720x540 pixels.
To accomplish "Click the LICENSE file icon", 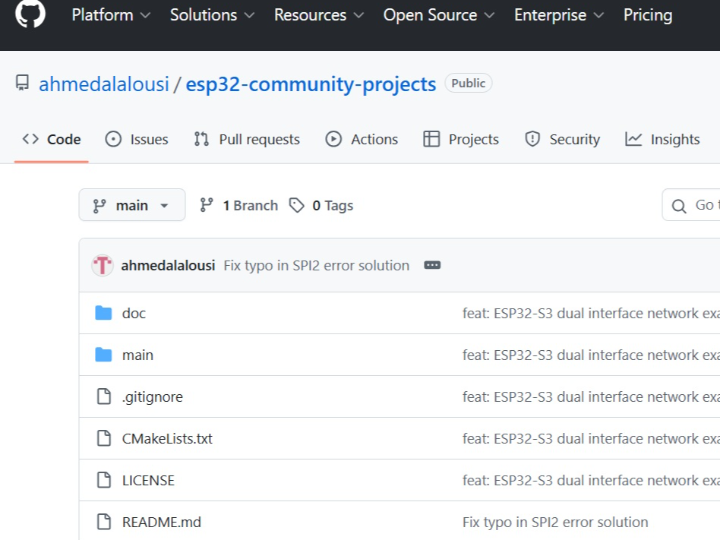I will (x=103, y=480).
